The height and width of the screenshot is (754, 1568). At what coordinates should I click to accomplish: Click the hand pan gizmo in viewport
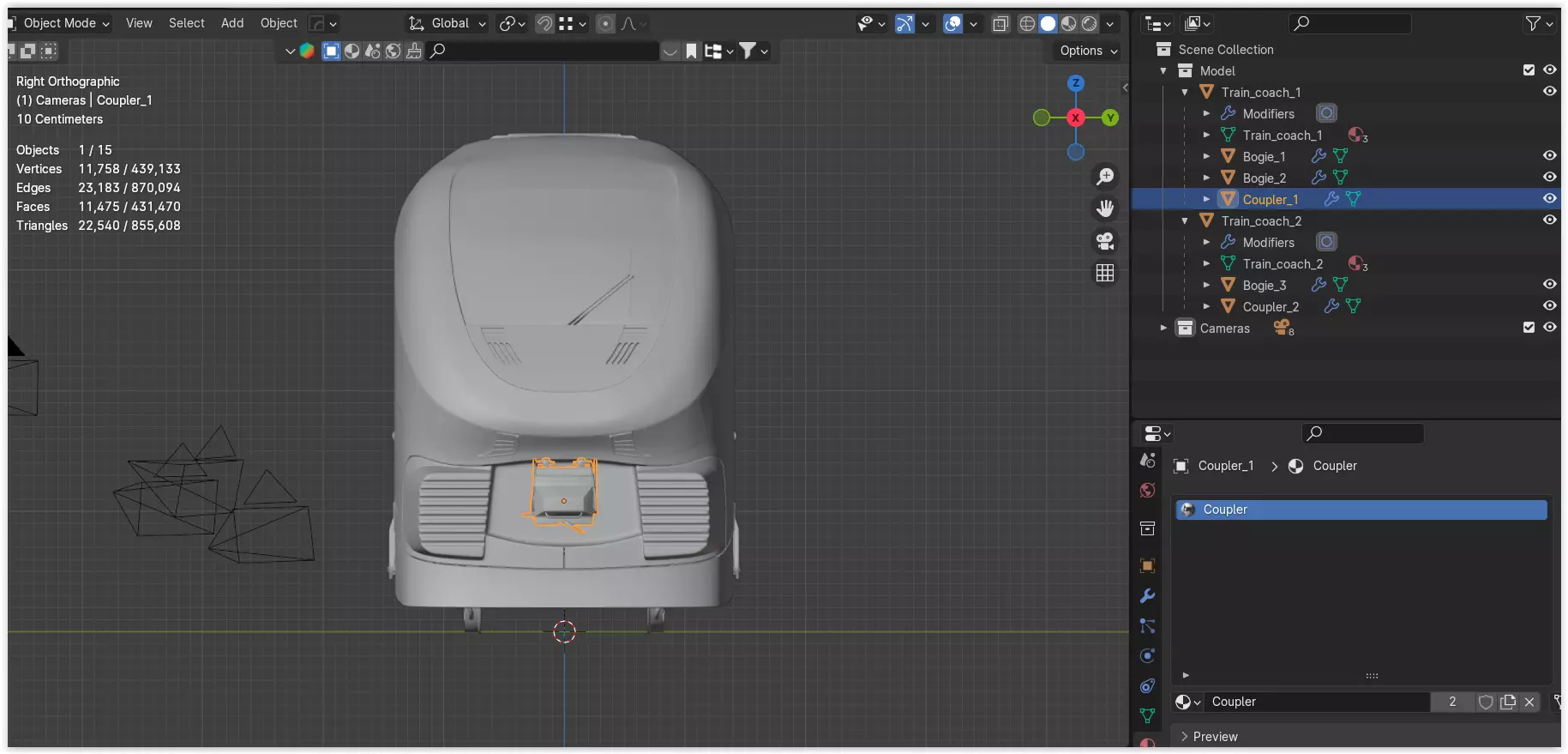pos(1105,208)
